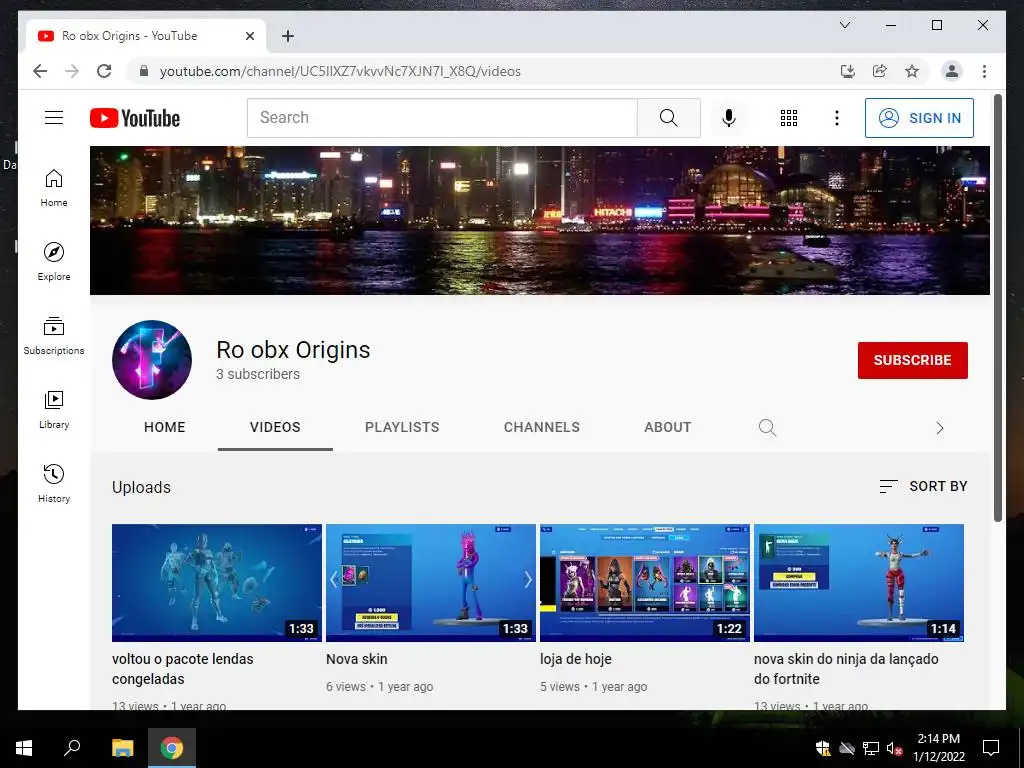
Task: Open the Windows Start menu
Action: (x=24, y=748)
